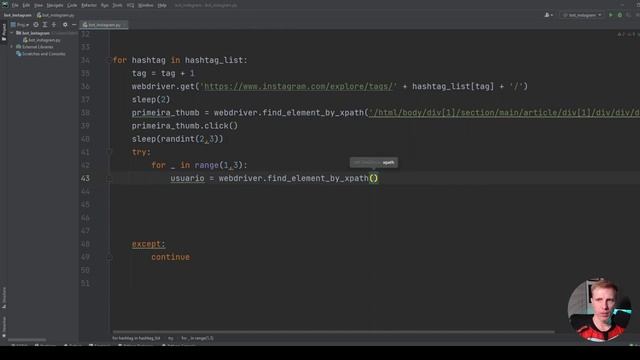640x360 pixels.
Task: Expand External Libraries node
Action: point(12,47)
